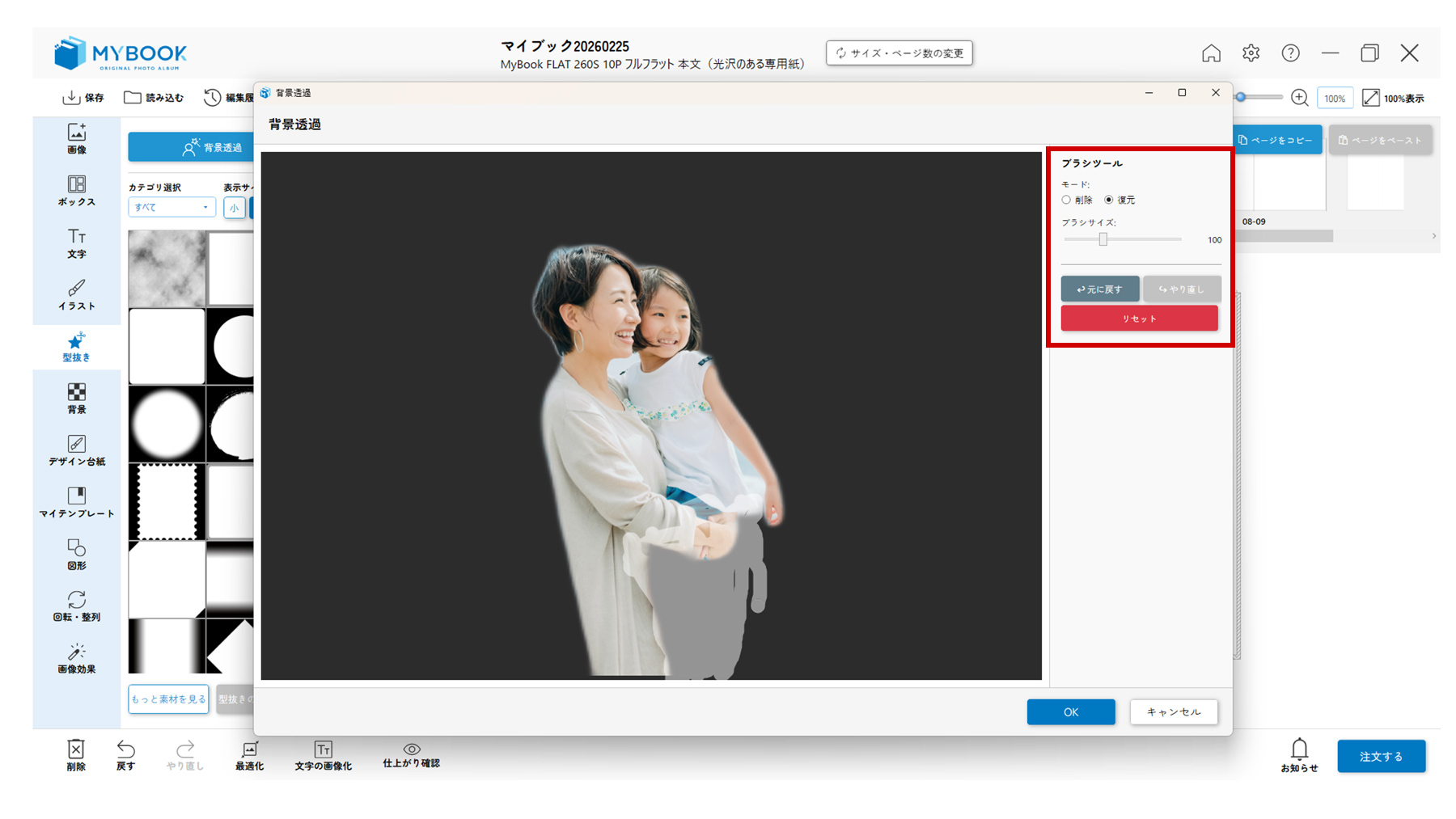Click the zoom in magnifier icon
Viewport: 1456px width, 819px height.
(1300, 98)
